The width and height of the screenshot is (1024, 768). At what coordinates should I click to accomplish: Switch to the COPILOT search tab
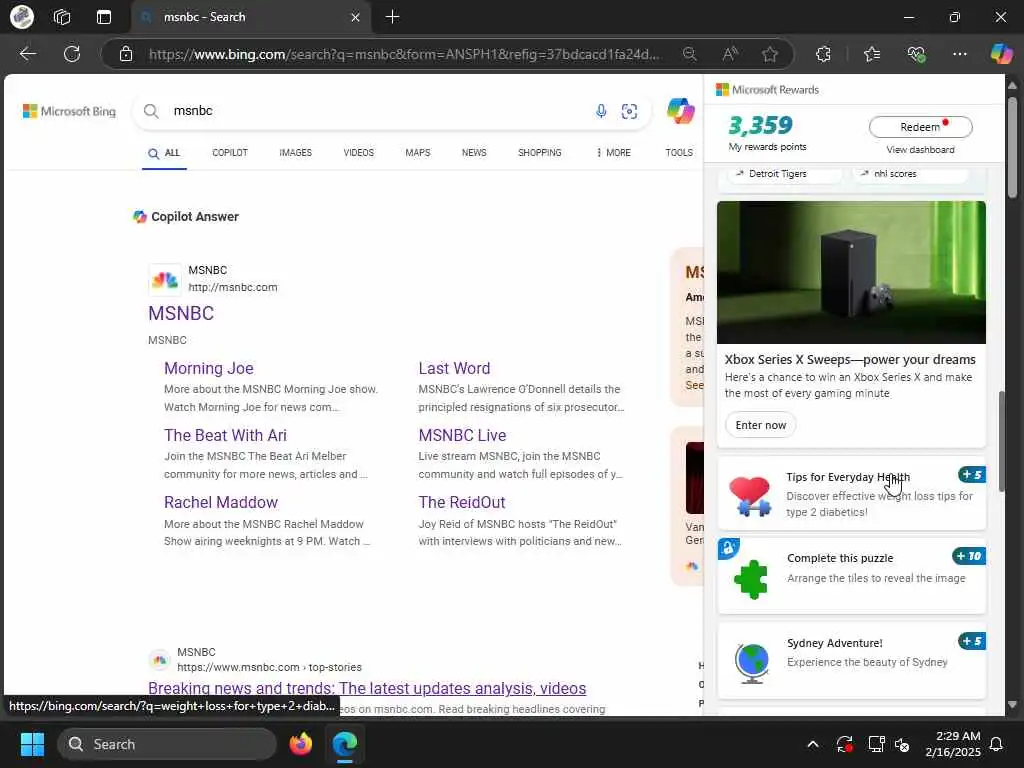(x=230, y=153)
